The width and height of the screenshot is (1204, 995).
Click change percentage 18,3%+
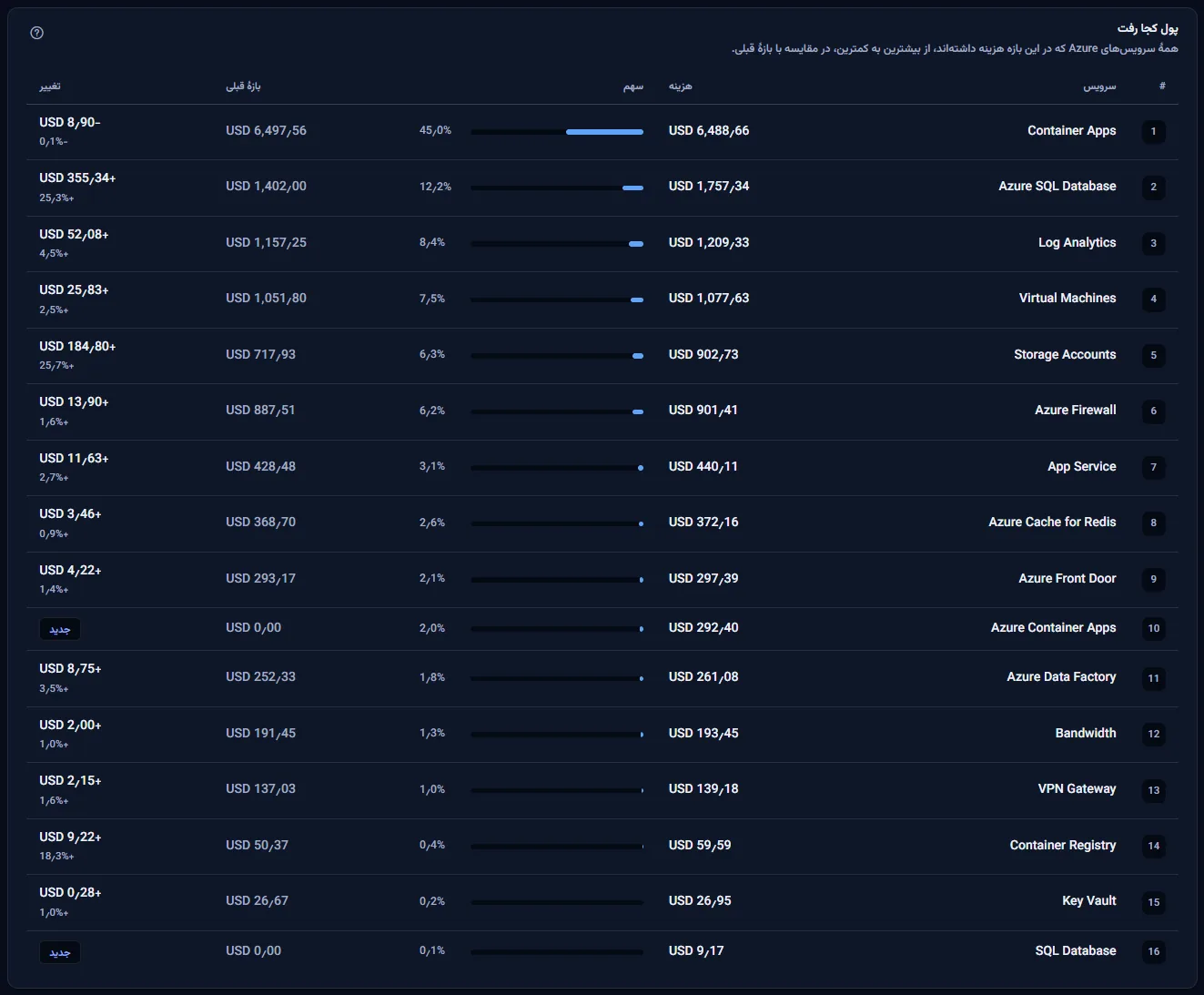click(x=56, y=856)
